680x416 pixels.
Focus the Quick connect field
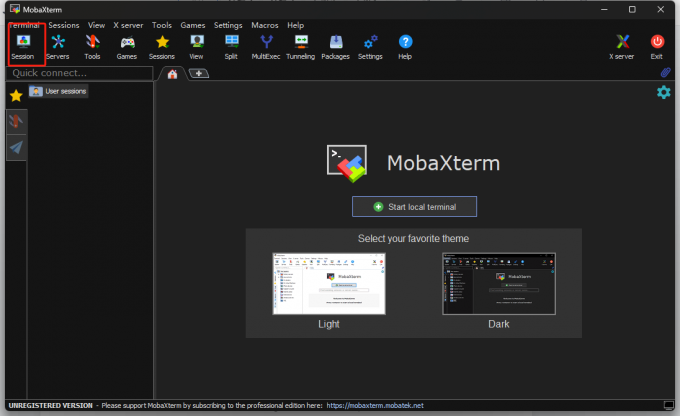pos(80,73)
